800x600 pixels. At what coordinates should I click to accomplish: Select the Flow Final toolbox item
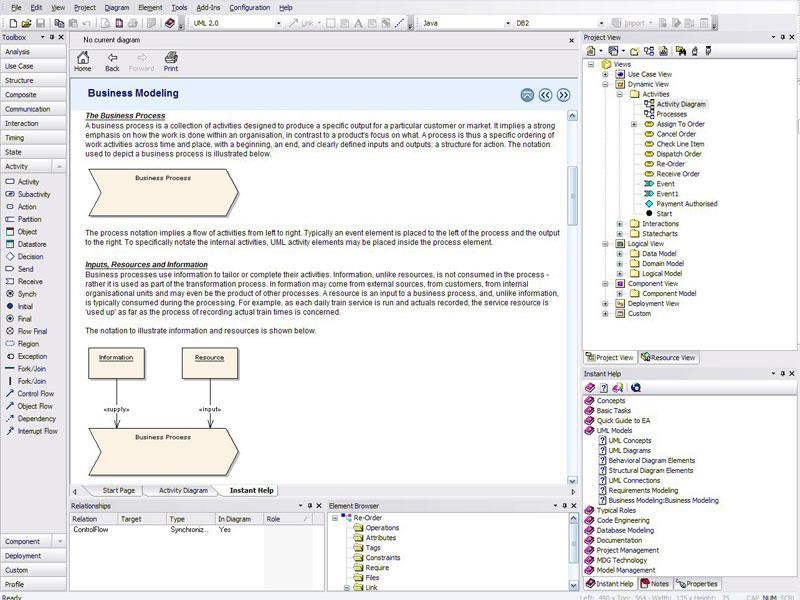33,331
